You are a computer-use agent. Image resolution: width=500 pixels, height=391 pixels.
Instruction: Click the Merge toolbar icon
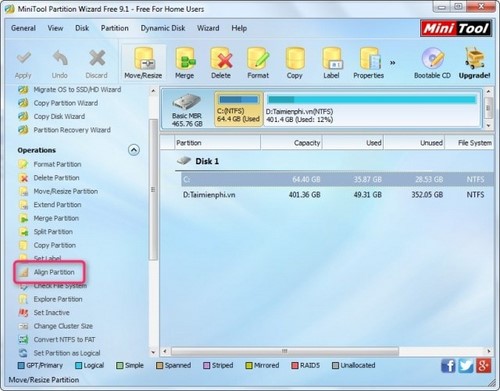pos(185,58)
